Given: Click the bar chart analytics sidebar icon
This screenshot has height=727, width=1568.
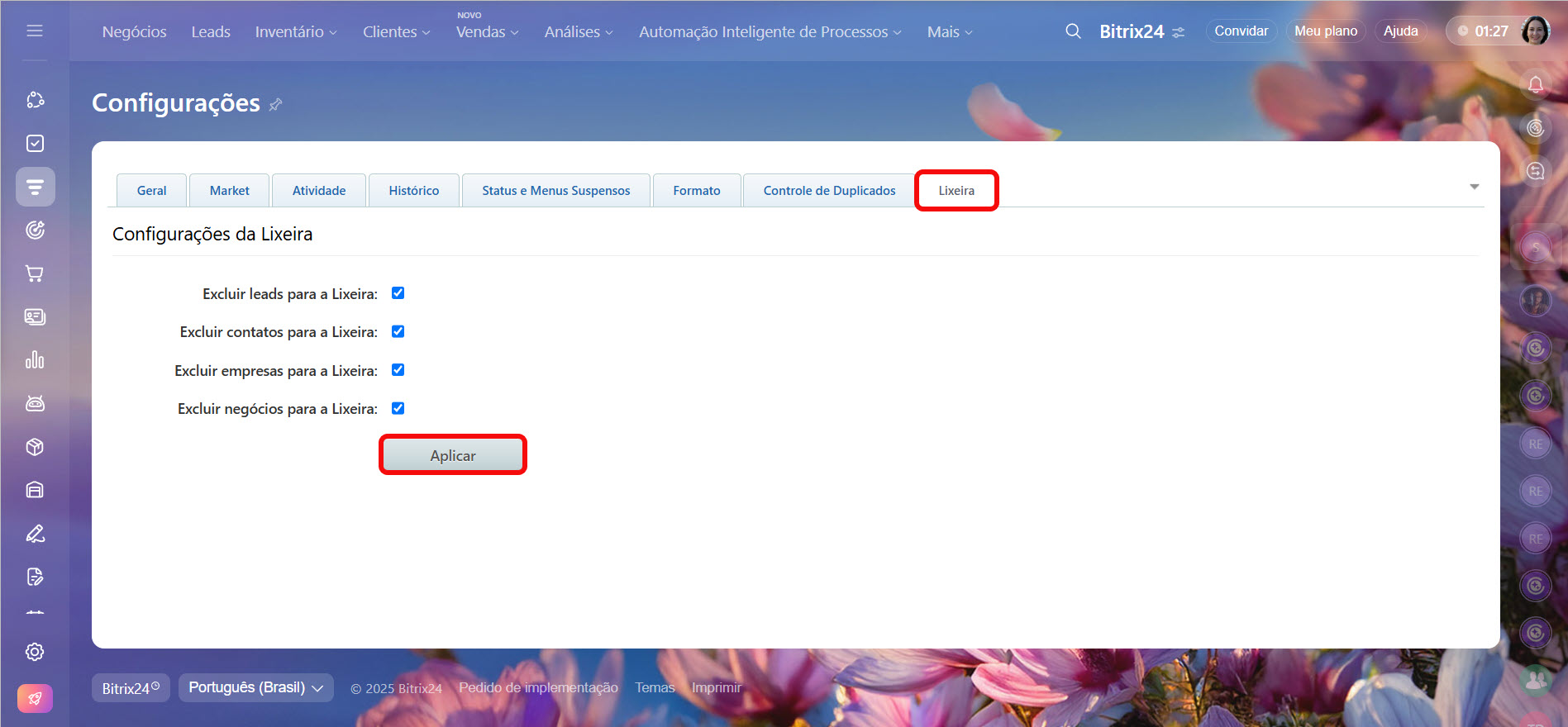Looking at the screenshot, I should [x=35, y=360].
